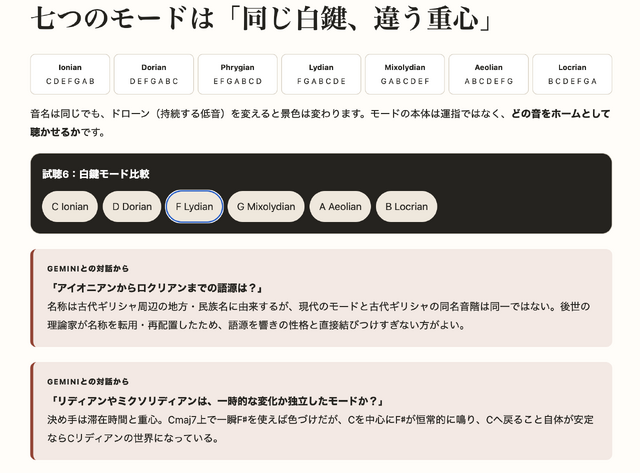This screenshot has width=640, height=473.
Task: Play the B Locrian sample
Action: (x=407, y=207)
